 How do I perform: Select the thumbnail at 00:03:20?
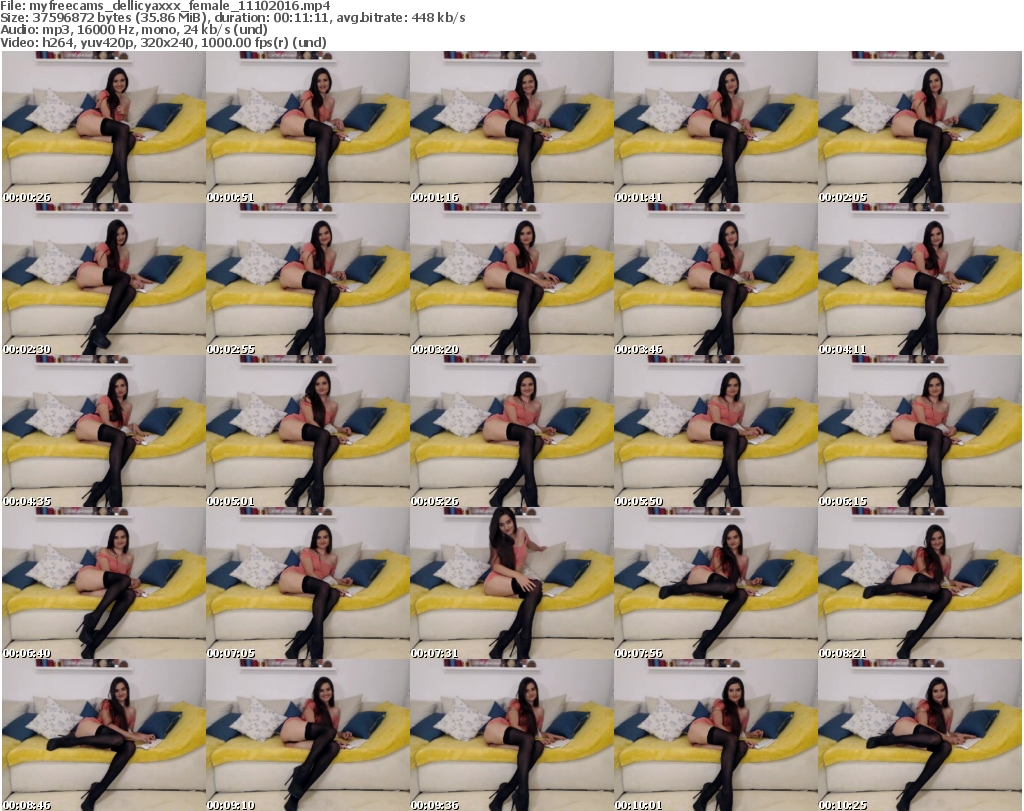pyautogui.click(x=511, y=279)
